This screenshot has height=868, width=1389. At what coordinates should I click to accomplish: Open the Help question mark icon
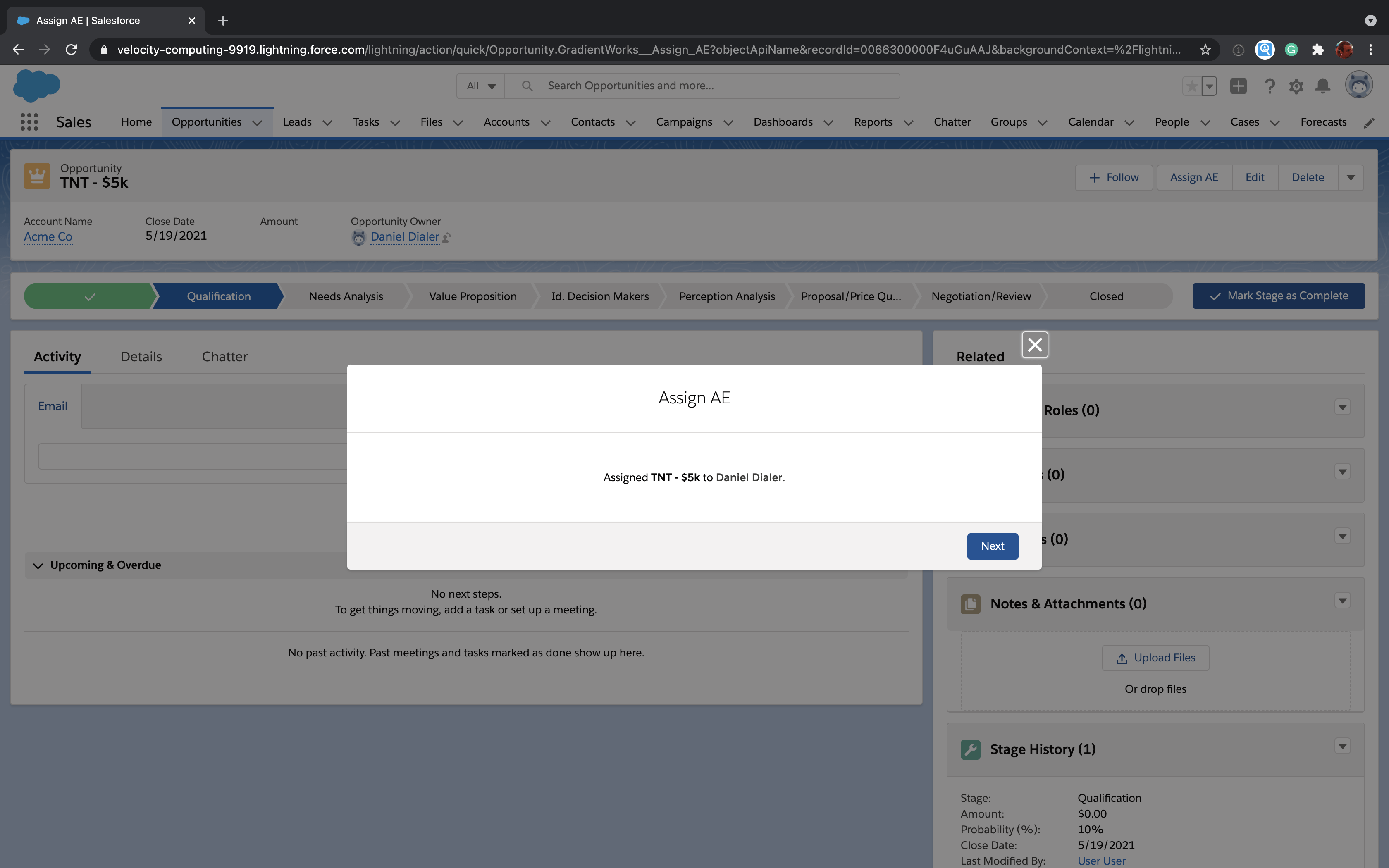click(x=1270, y=86)
